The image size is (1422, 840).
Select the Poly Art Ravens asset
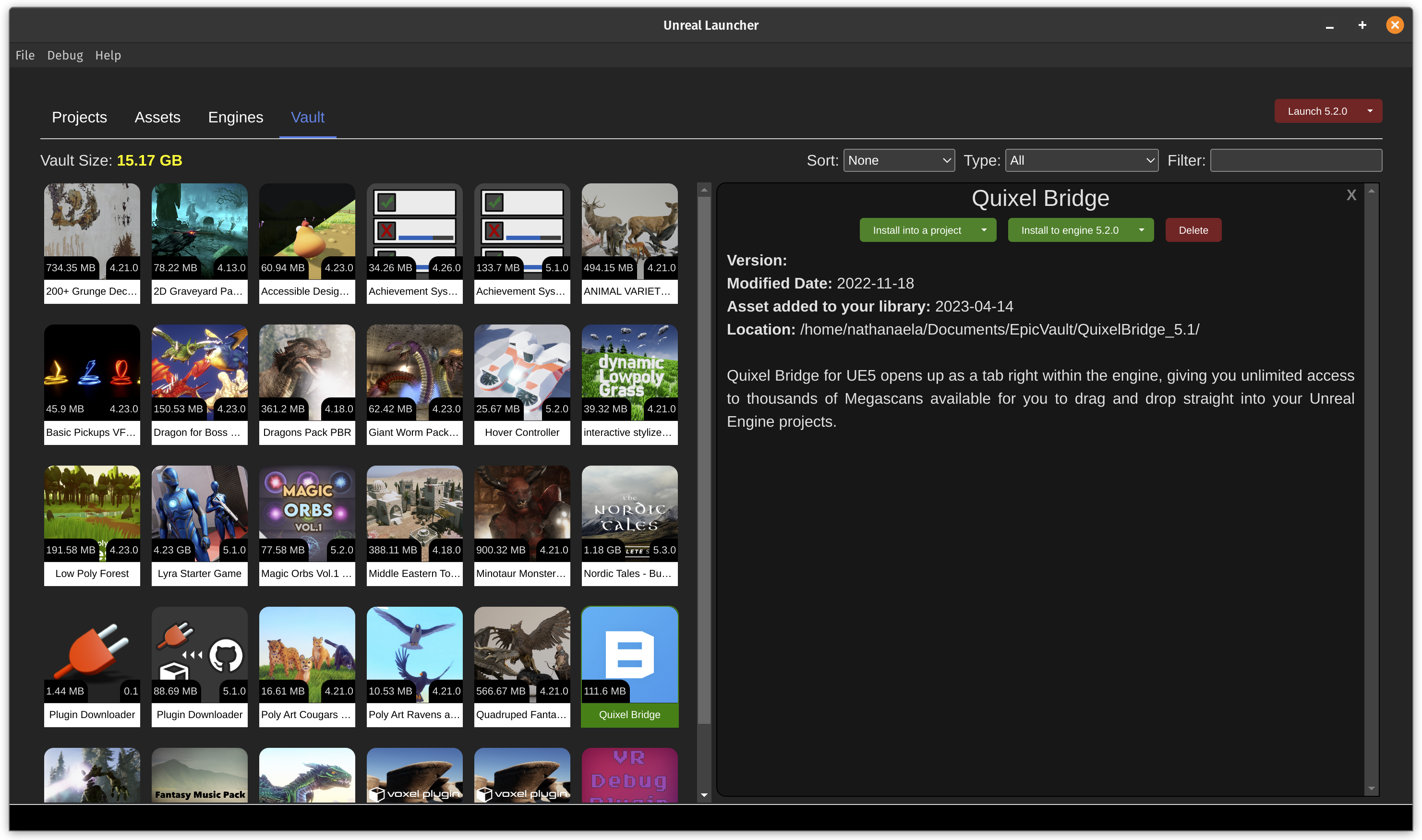pos(414,666)
